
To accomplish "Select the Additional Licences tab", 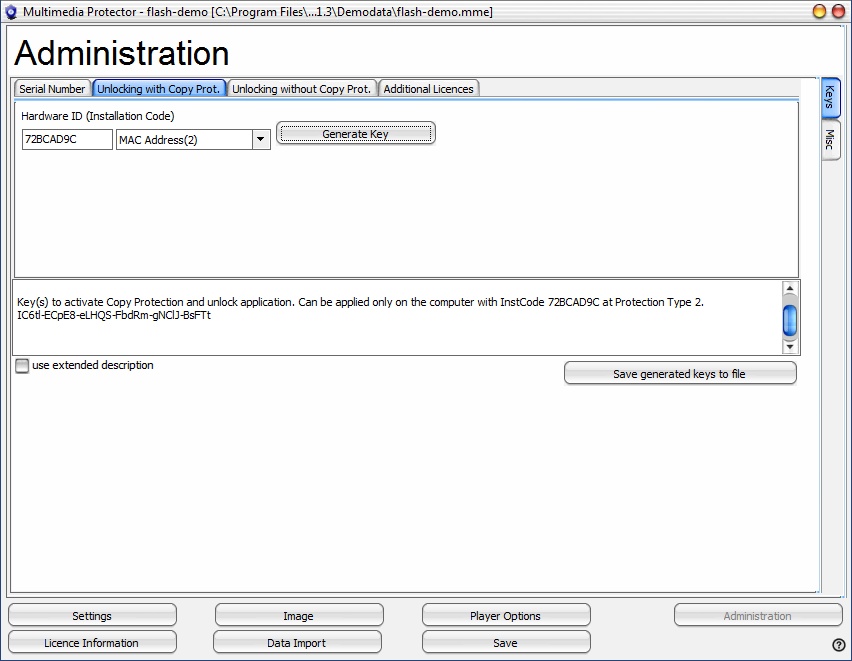I will coord(428,89).
